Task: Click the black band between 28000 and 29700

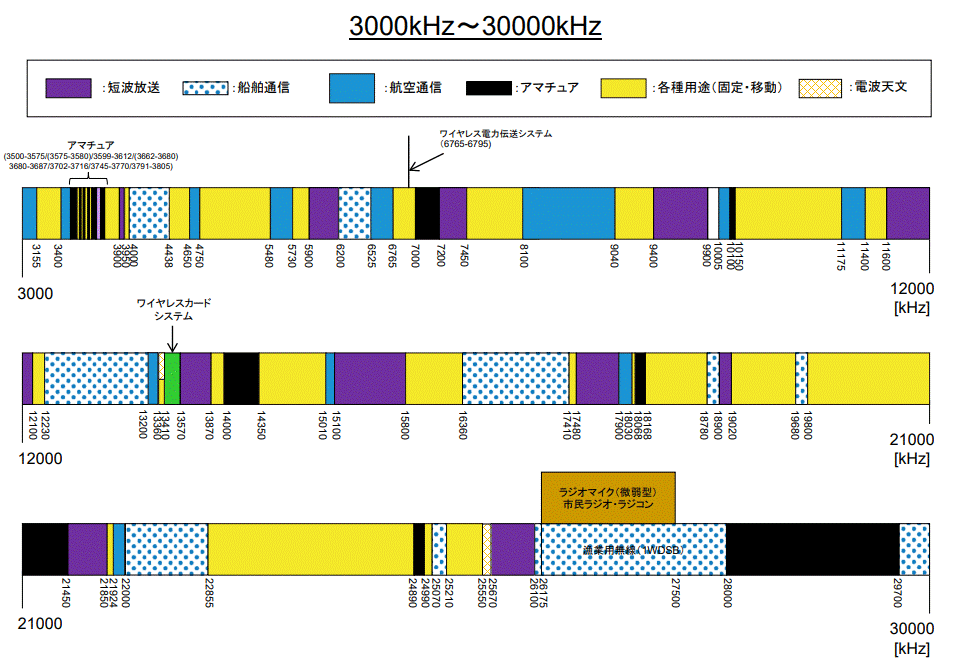Action: pos(812,548)
